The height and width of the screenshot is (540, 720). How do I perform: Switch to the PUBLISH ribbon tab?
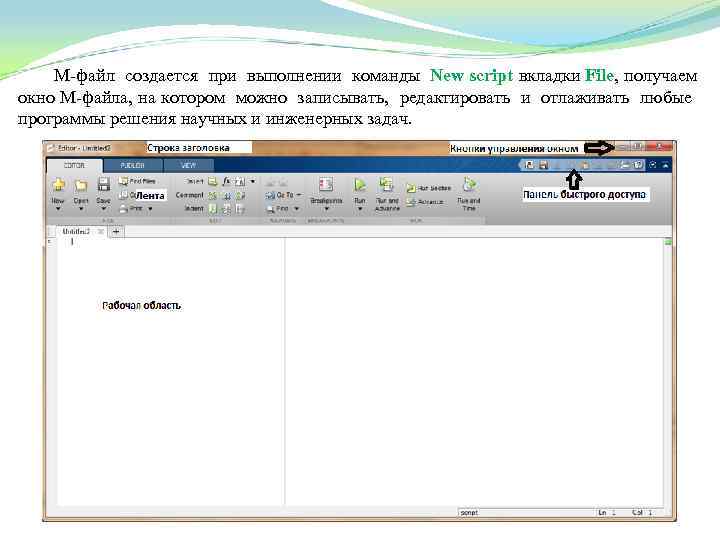click(x=133, y=165)
